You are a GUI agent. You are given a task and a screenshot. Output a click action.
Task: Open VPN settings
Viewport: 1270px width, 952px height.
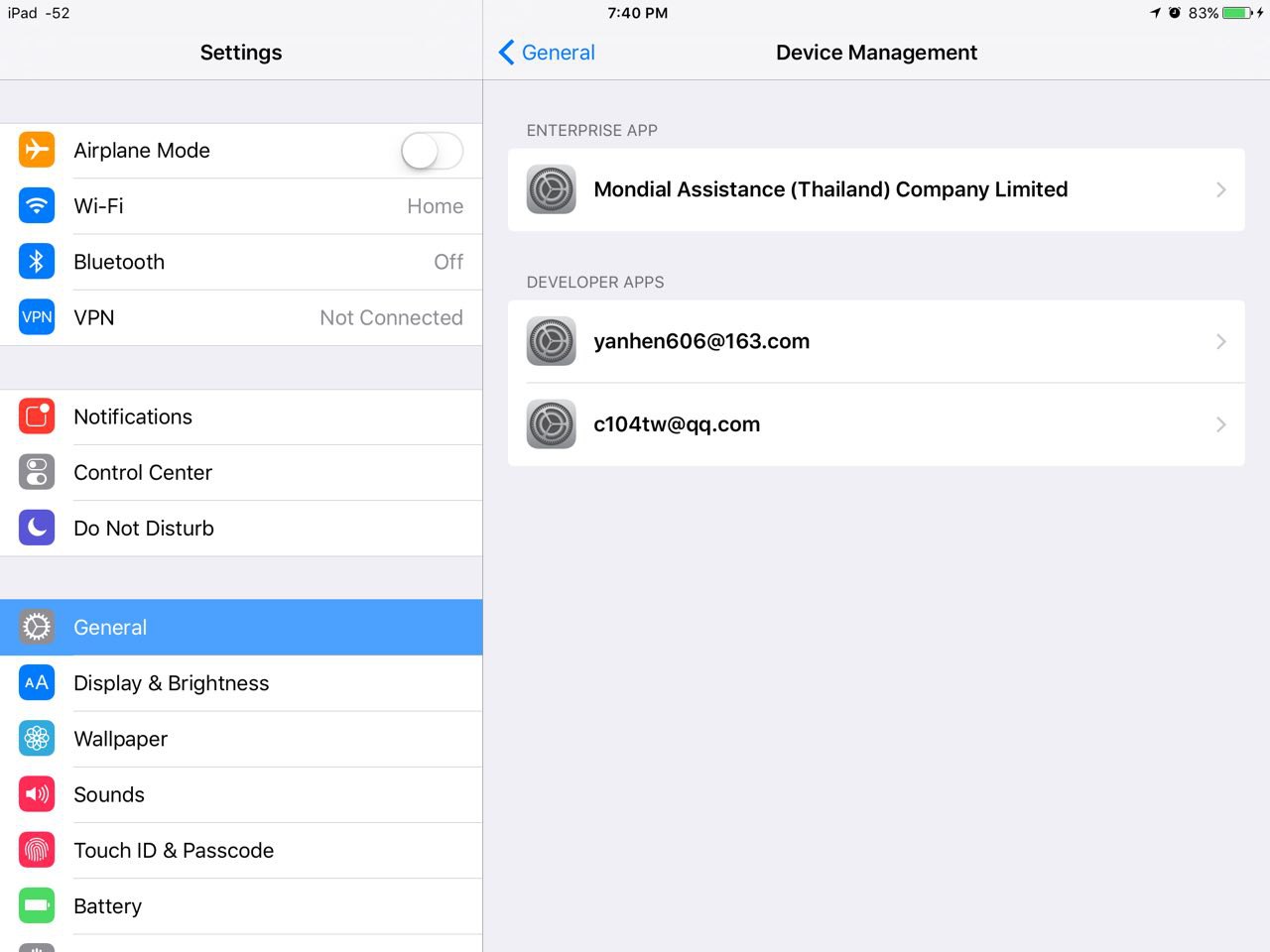click(x=241, y=317)
